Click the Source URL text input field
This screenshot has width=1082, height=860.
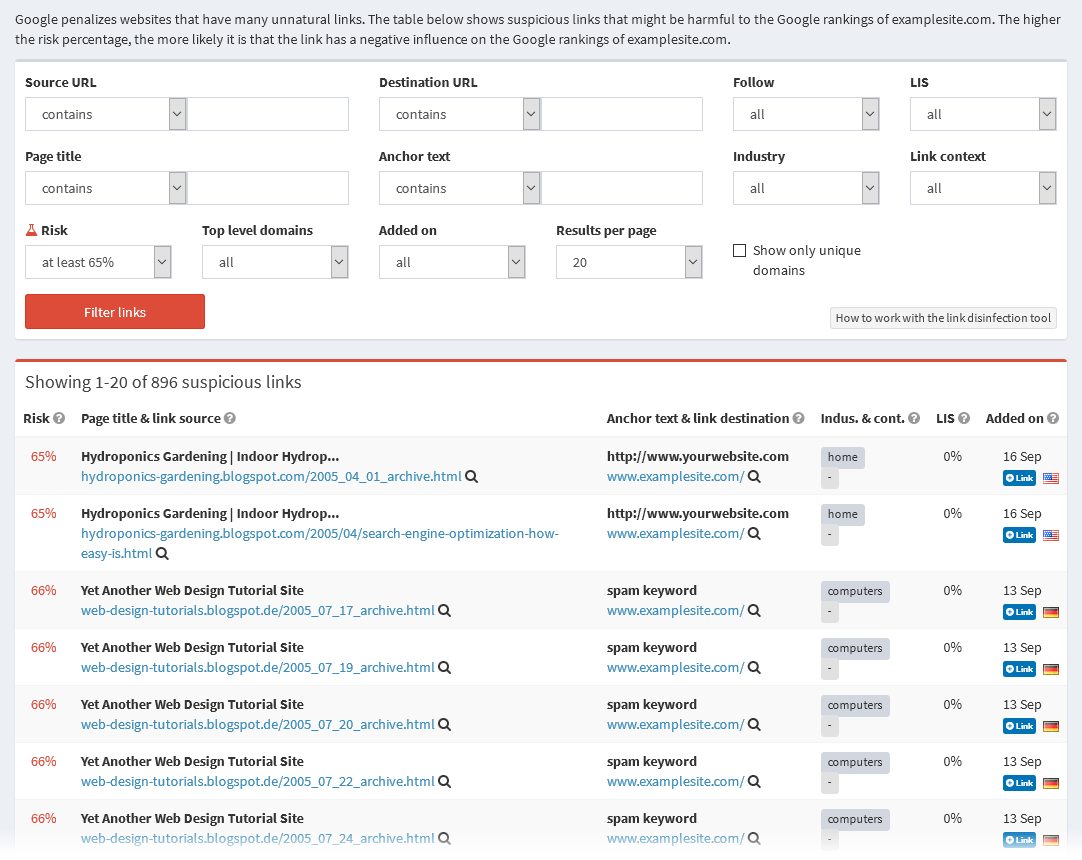pyautogui.click(x=268, y=114)
